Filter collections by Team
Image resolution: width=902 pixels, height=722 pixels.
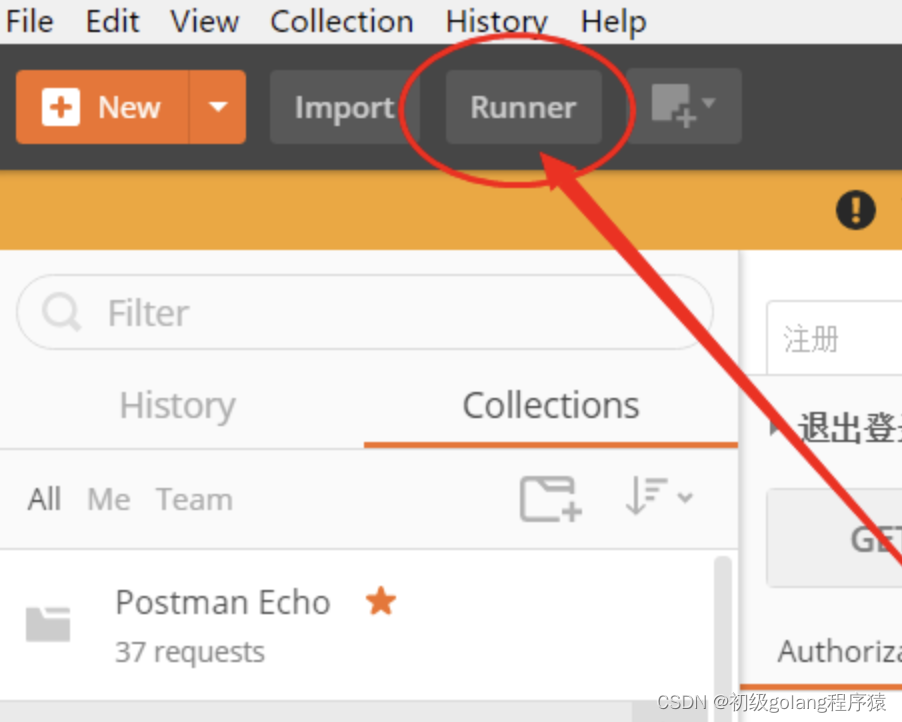coord(194,498)
